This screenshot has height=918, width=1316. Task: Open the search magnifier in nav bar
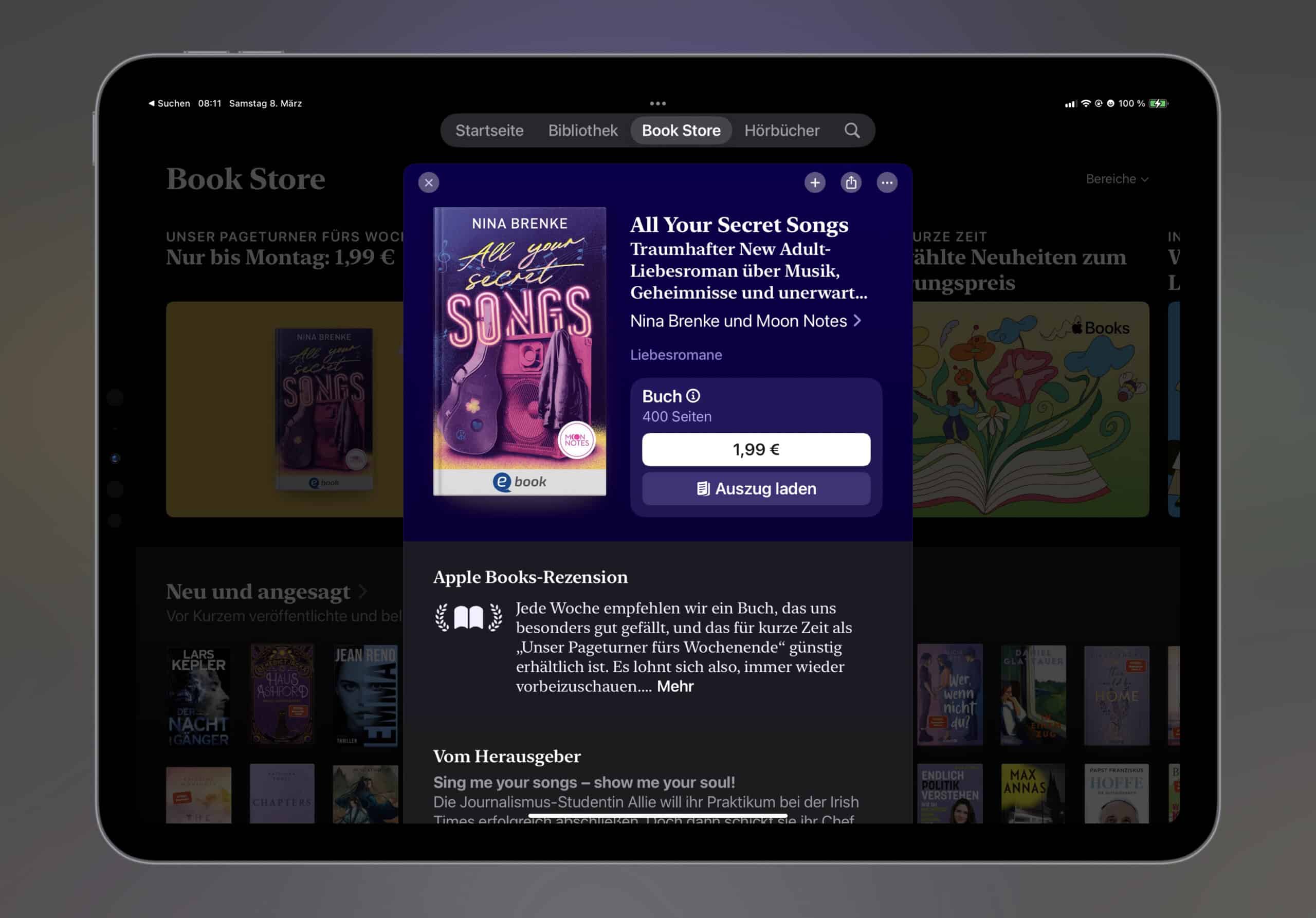[x=852, y=131]
